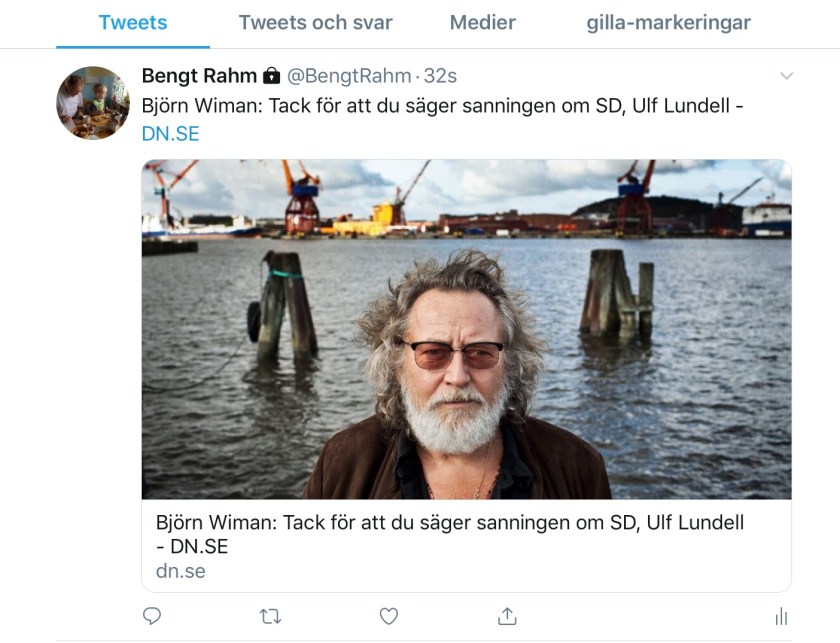Switch to the Tweets tab
Screen dimensions: 840x643
133,22
